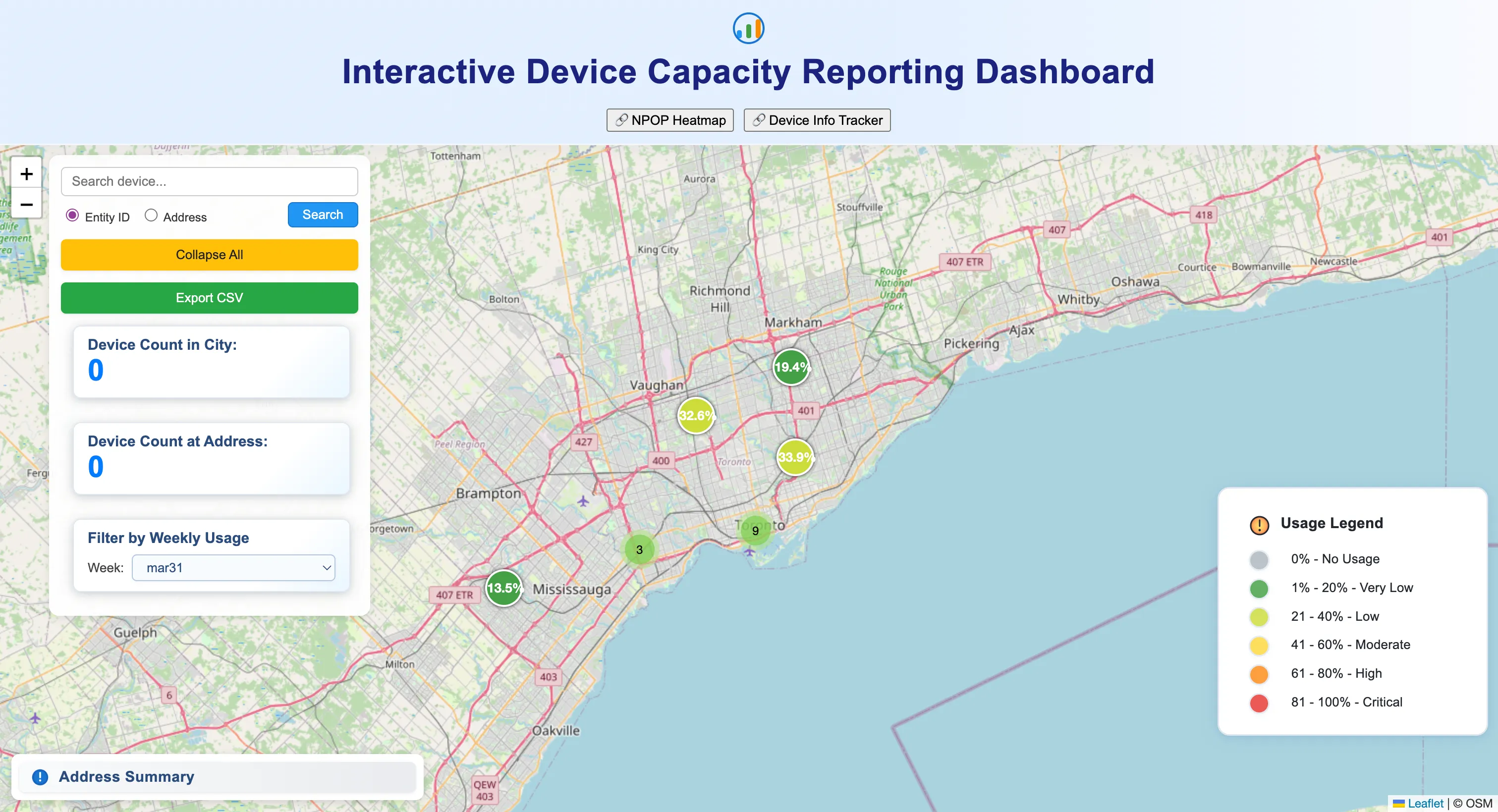Click the map zoom-in plus control
1498x812 pixels.
coord(26,173)
